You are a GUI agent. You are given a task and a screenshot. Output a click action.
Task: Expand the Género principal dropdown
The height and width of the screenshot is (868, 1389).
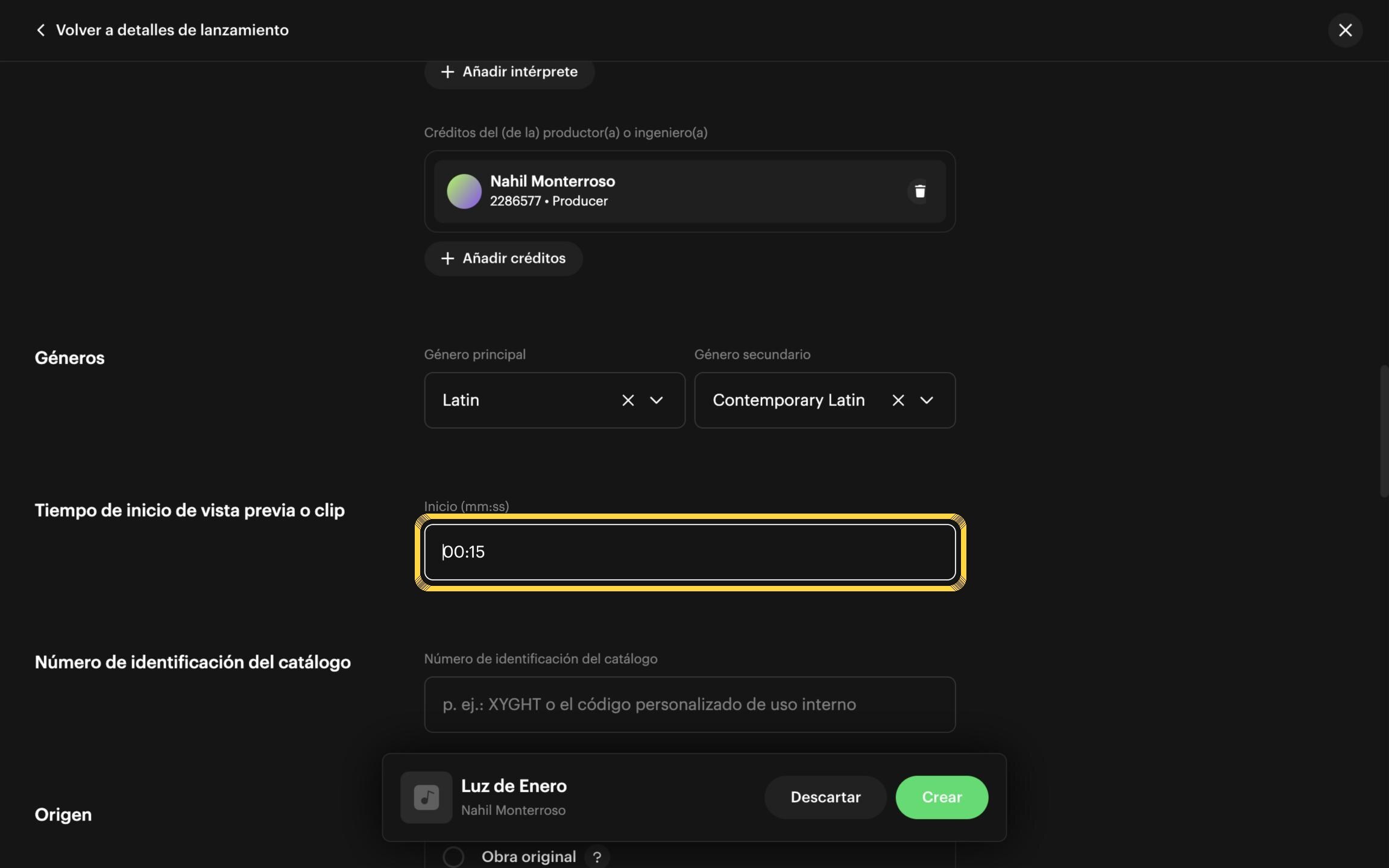point(656,400)
